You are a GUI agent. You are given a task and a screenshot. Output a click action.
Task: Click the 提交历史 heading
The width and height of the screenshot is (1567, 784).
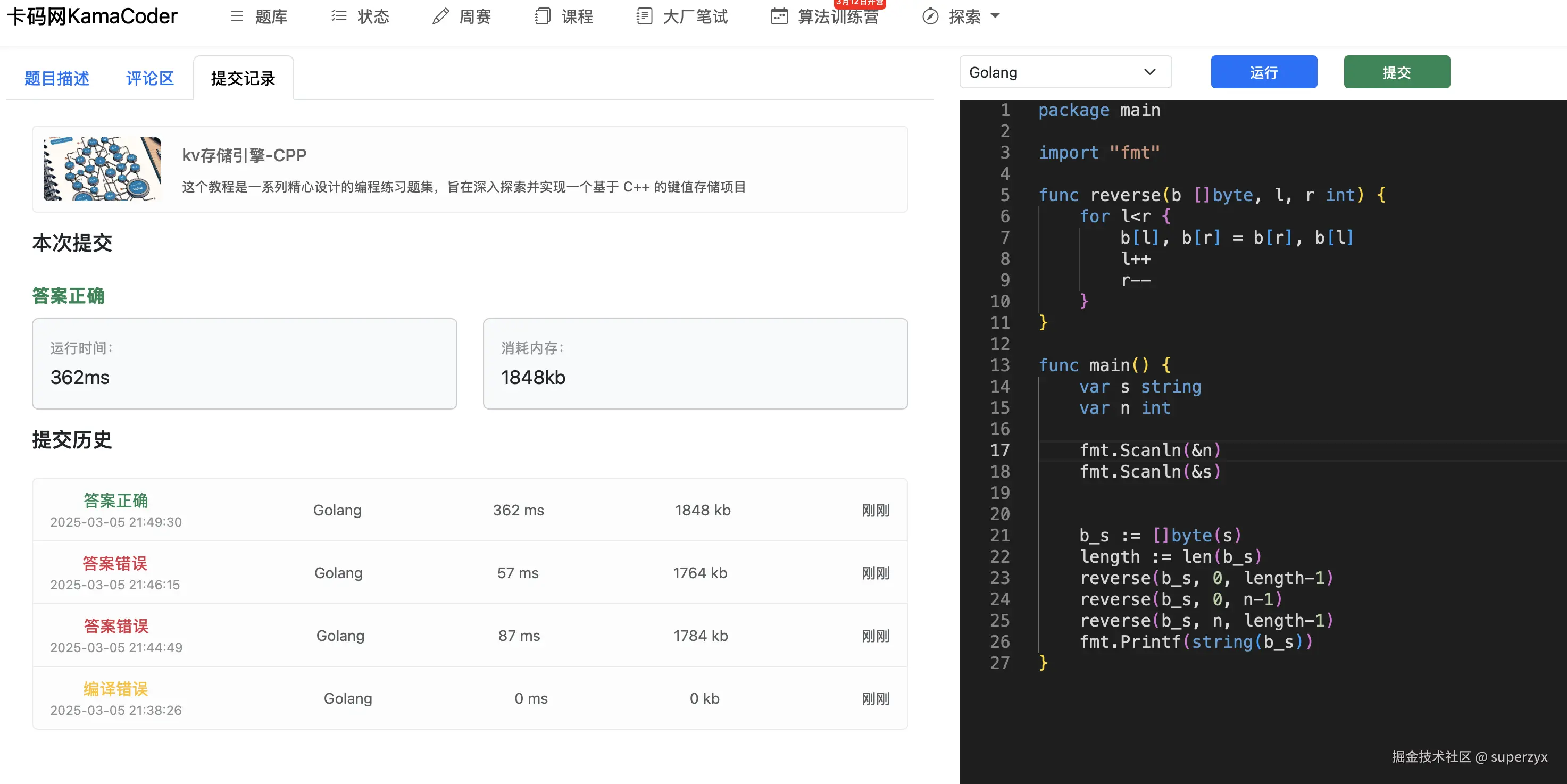click(x=72, y=439)
